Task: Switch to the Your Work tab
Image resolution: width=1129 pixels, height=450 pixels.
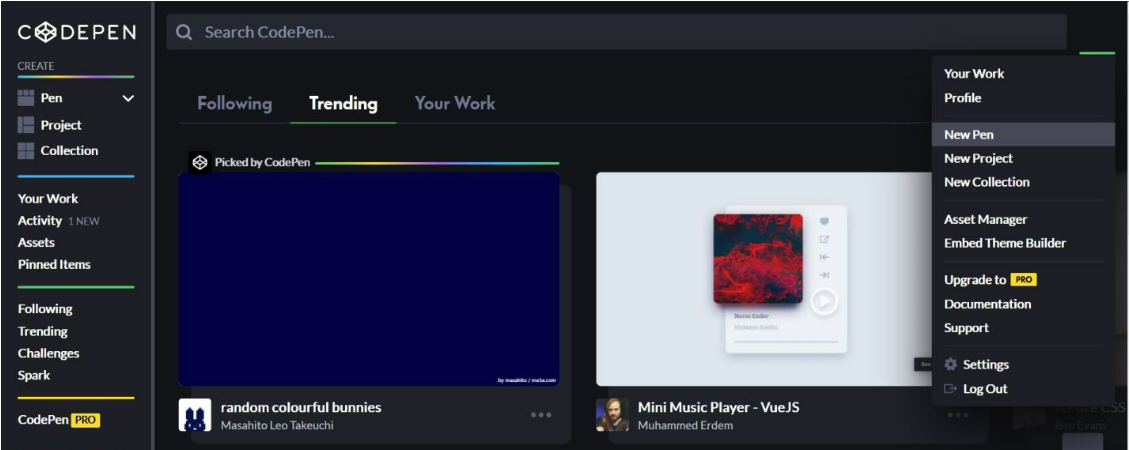Action: click(x=455, y=103)
